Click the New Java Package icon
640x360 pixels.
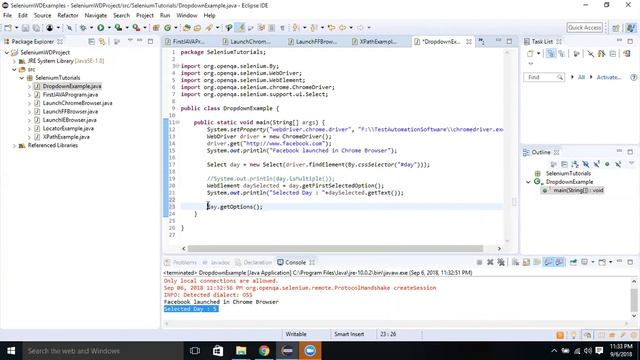pyautogui.click(x=156, y=28)
